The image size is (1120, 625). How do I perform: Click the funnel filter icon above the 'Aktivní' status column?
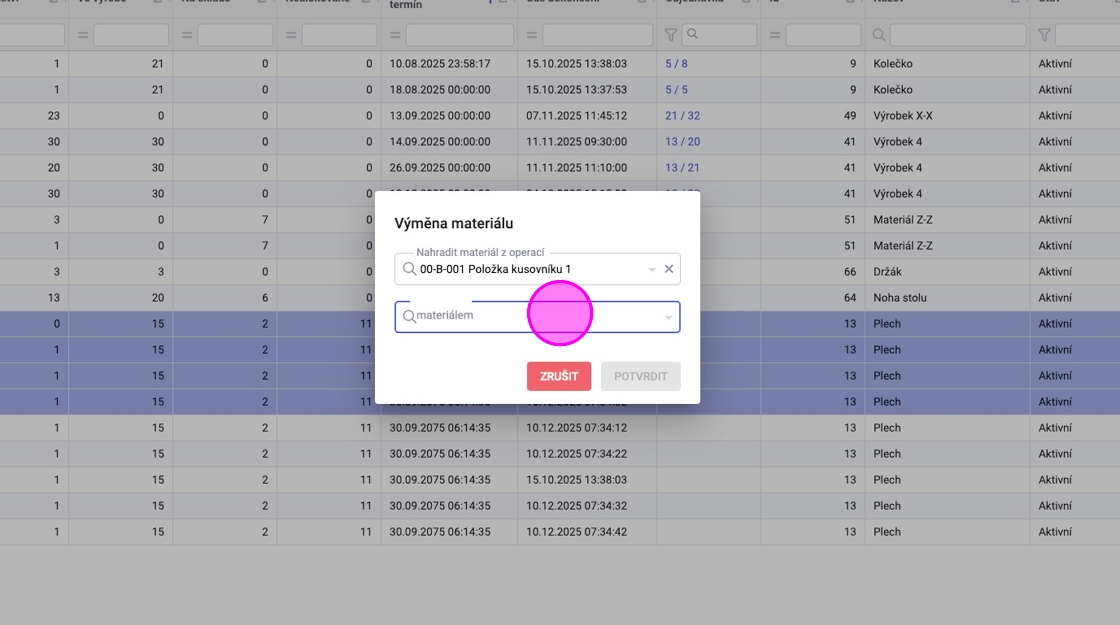coord(1044,34)
